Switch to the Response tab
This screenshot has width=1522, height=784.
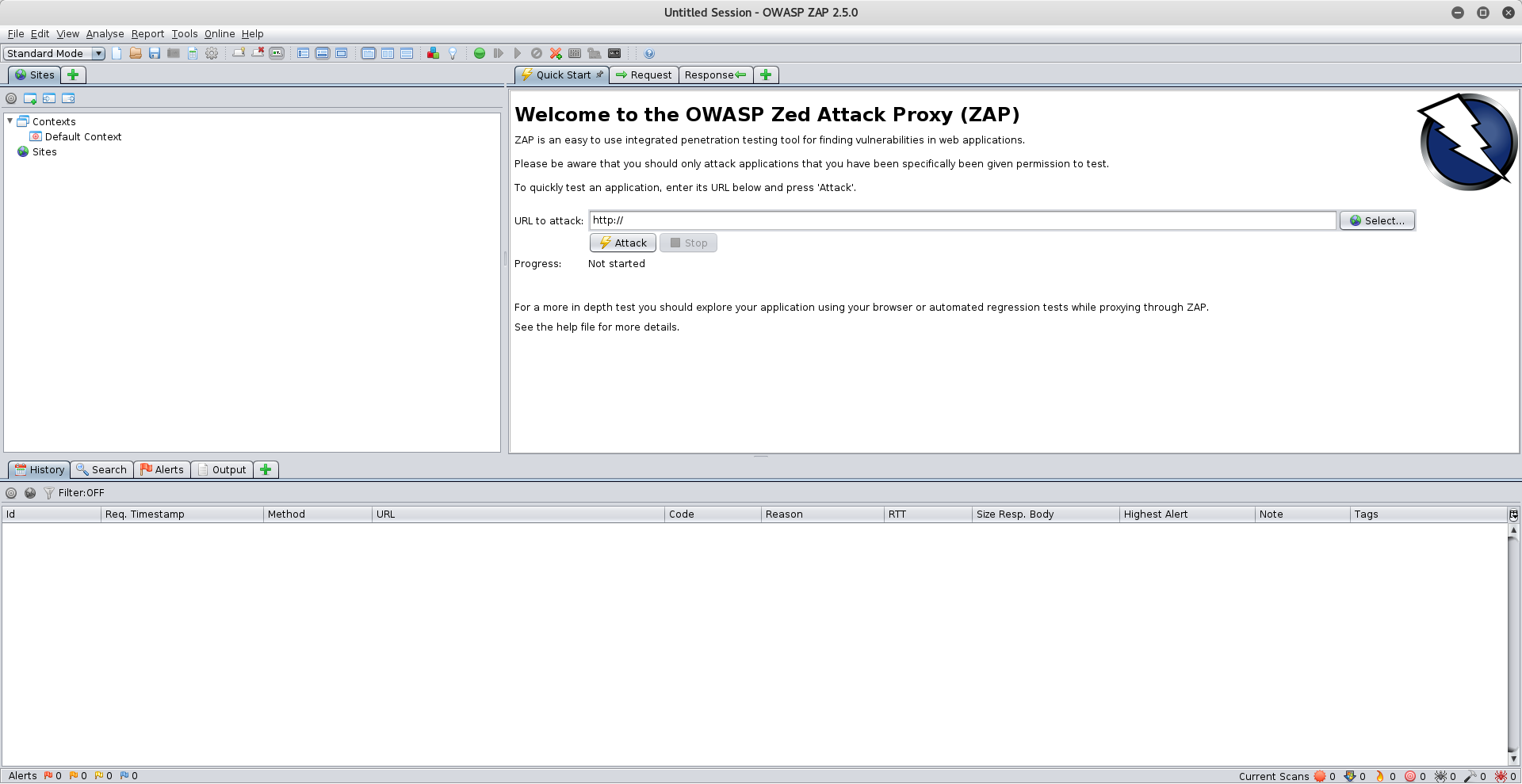point(716,75)
